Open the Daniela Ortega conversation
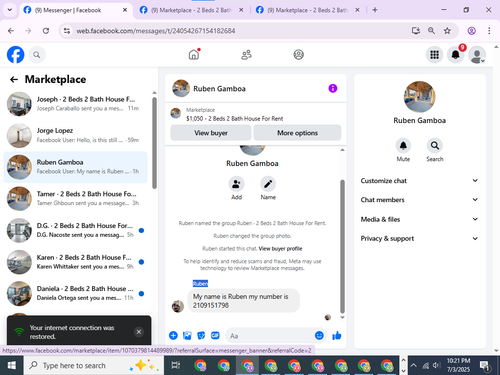Viewport: 500px width, 375px height. pos(75,294)
